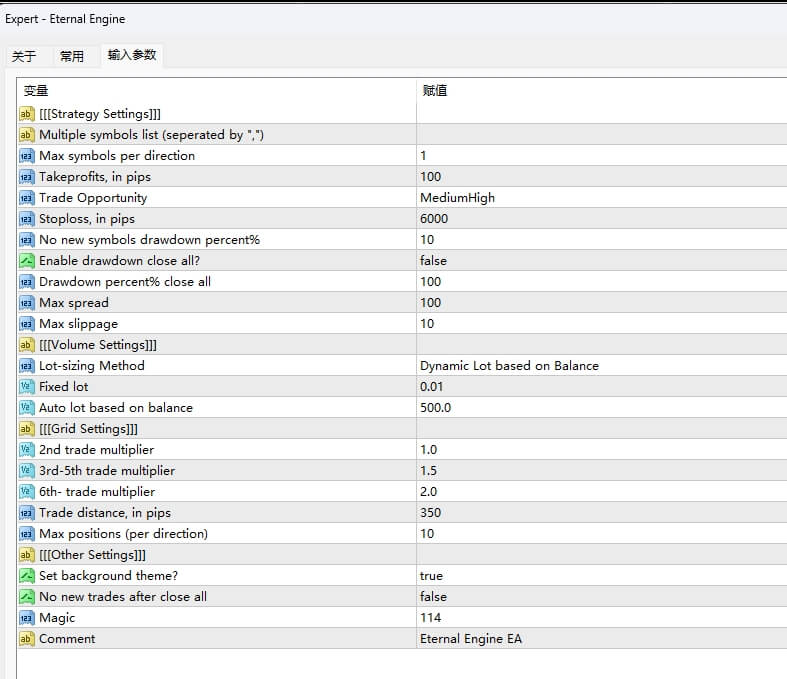Click the boolean icon beside No new trades after close all
This screenshot has width=787, height=679.
(27, 597)
